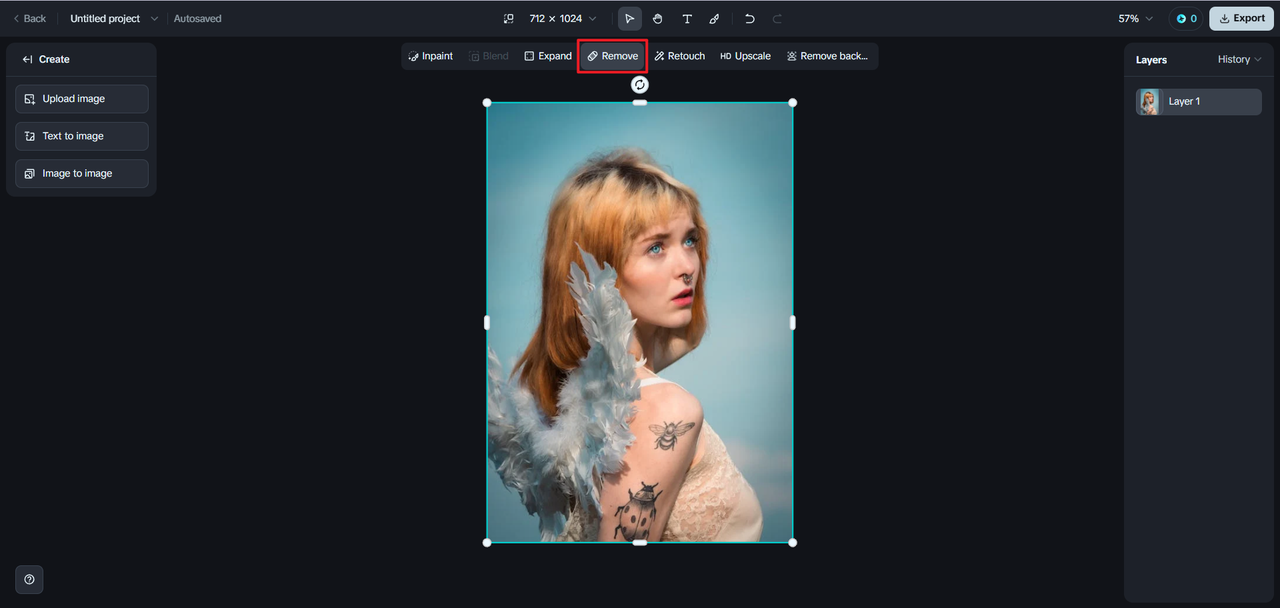Viewport: 1280px width, 608px height.
Task: Click the canvas resize icon beside 712 × 1024
Action: click(x=508, y=19)
